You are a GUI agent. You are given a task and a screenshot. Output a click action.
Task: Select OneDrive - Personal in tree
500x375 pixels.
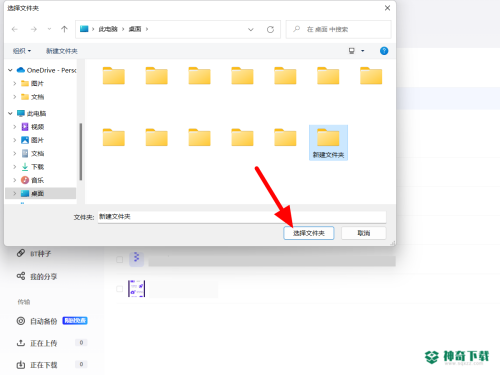(47, 70)
